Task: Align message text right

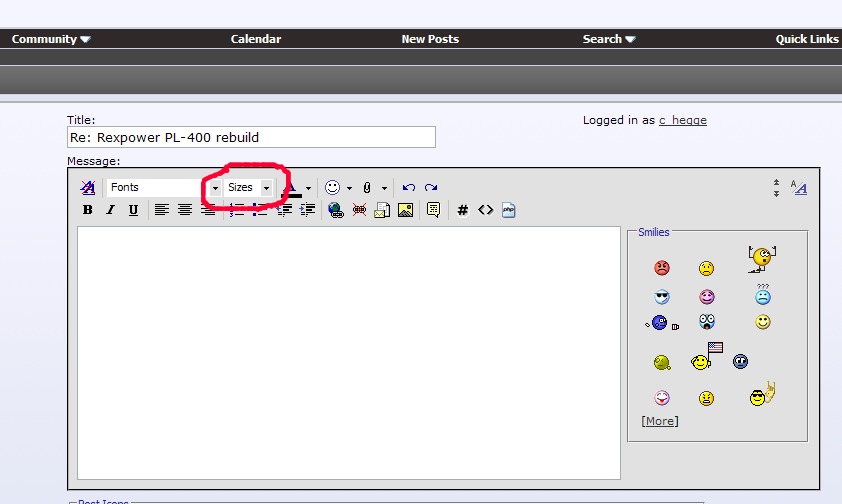Action: 208,210
